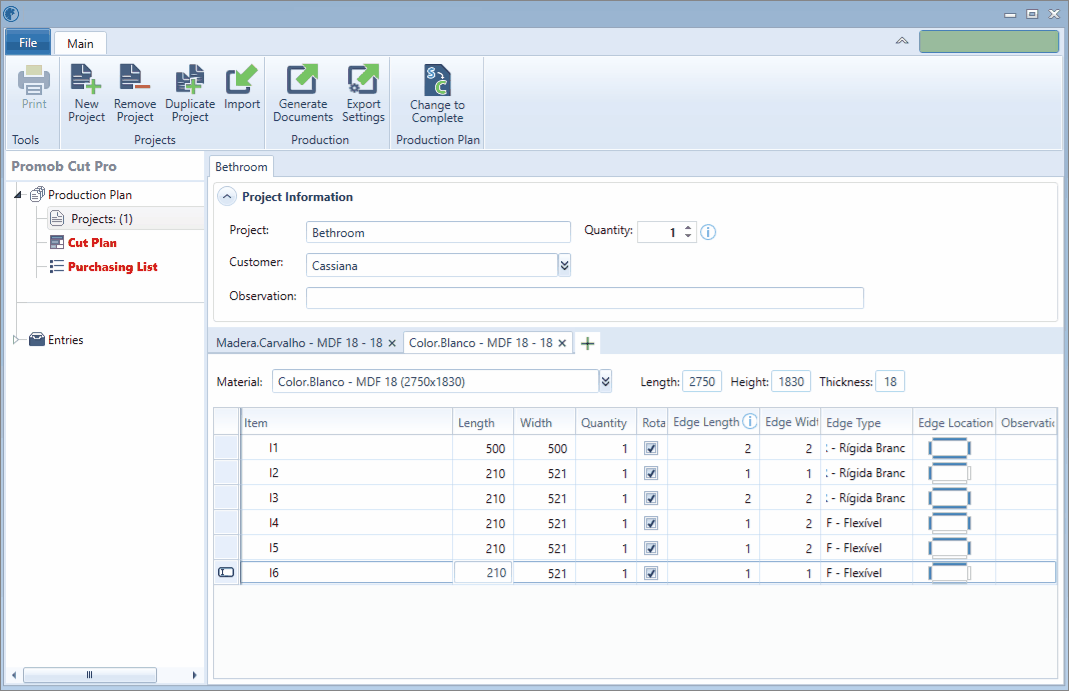Screen dimensions: 1069x691
Task: Sort table by Quantity column header
Action: 606,422
